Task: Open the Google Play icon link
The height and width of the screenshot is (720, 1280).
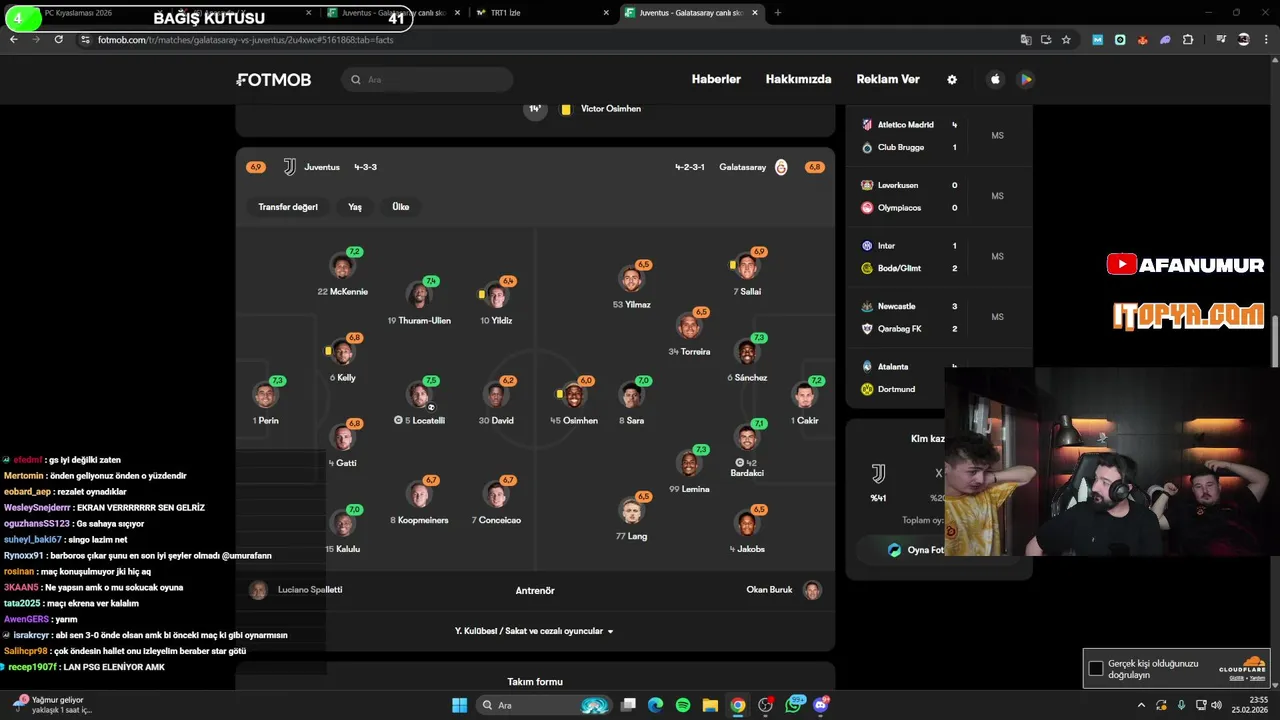Action: [x=1025, y=80]
